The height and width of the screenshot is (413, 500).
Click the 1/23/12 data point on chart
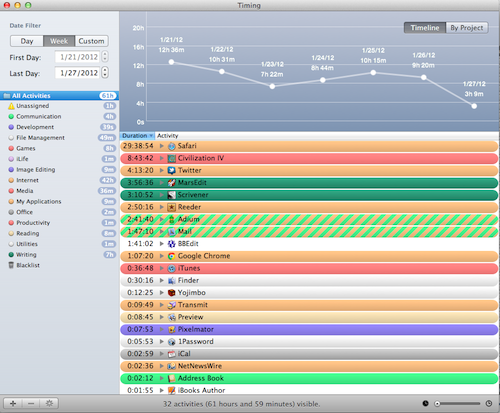coord(272,86)
